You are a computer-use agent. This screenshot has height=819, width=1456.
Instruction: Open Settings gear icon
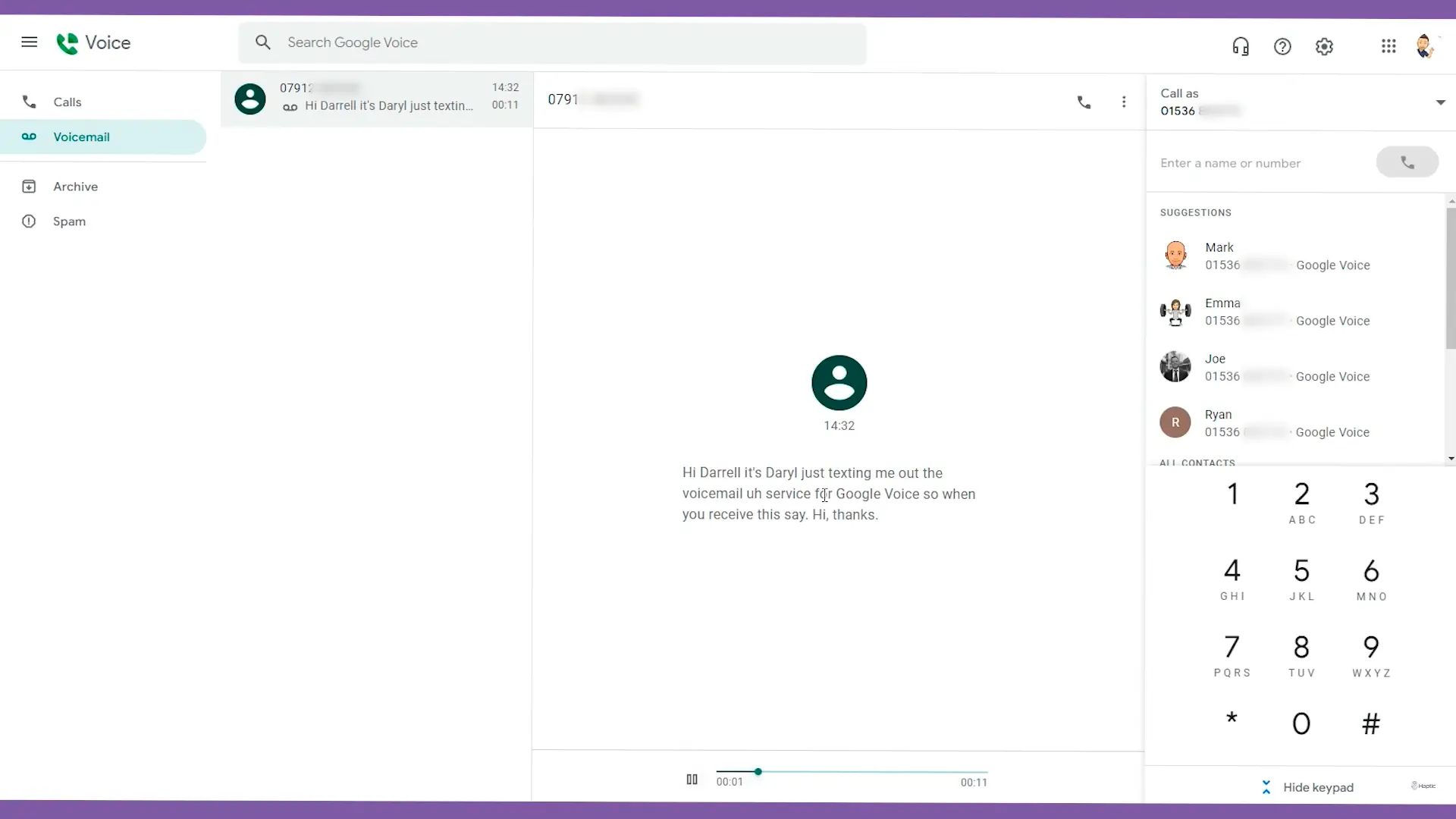pyautogui.click(x=1324, y=46)
